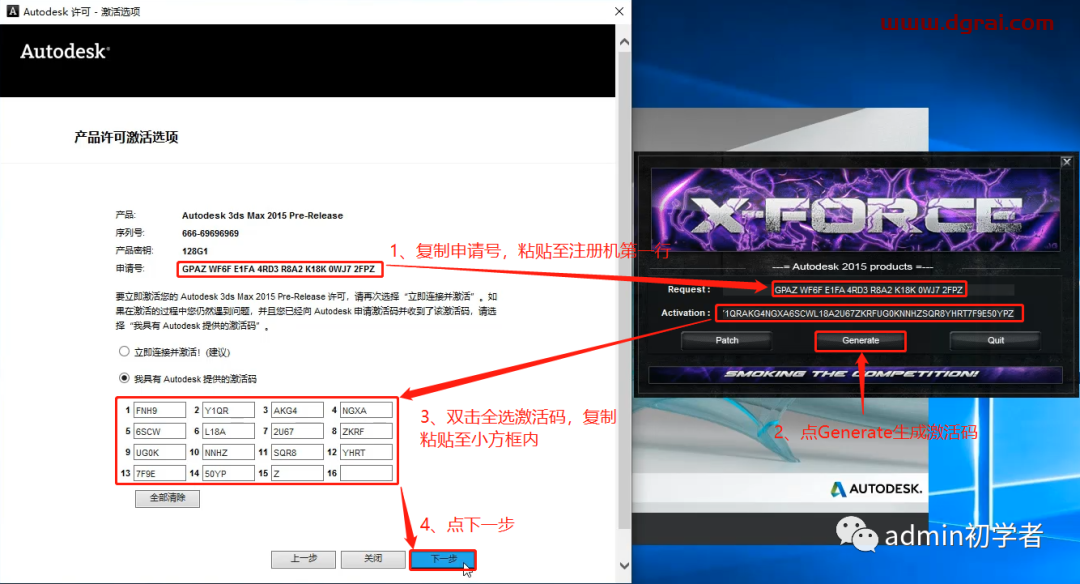
Task: Click activation code field 11 containing SQR8
Action: tap(297, 452)
